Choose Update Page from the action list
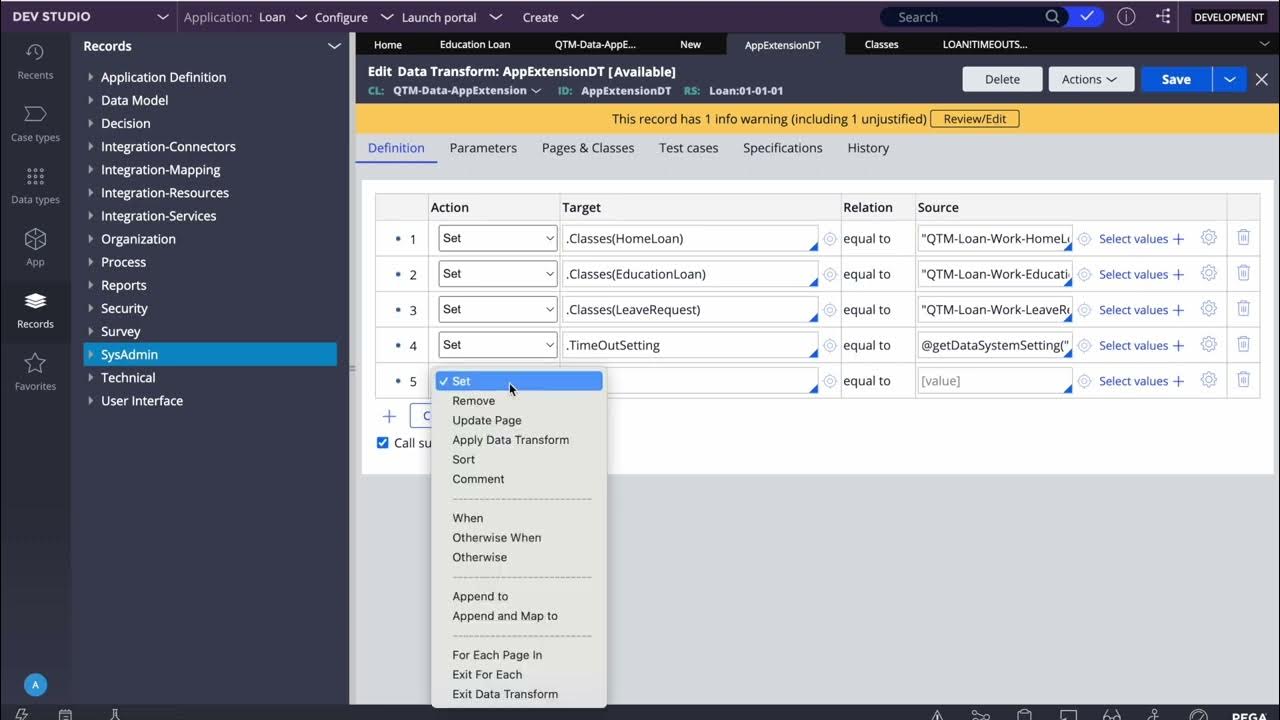This screenshot has height=720, width=1280. point(518,420)
